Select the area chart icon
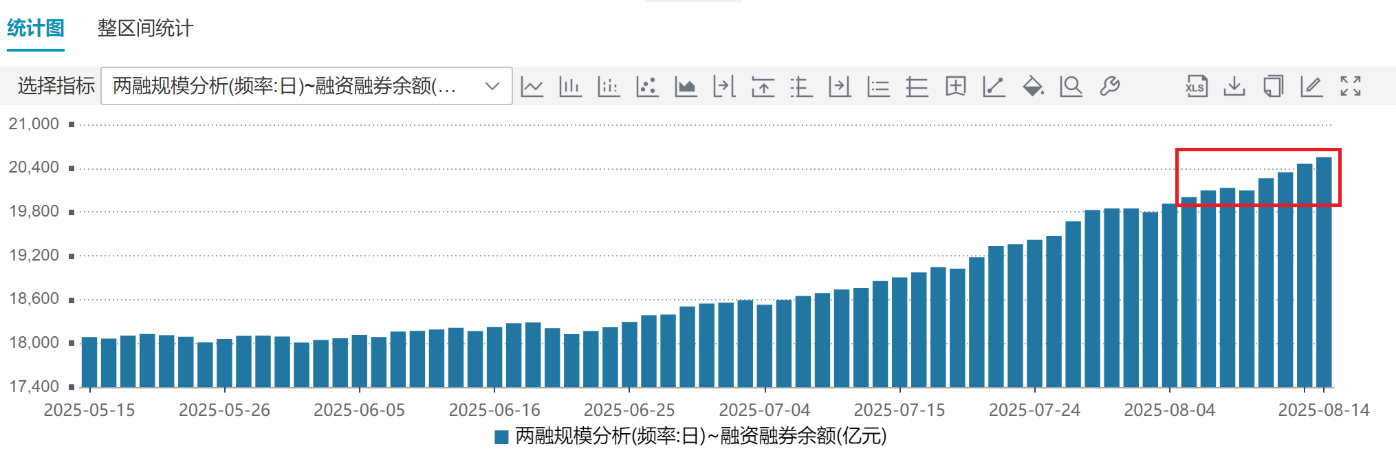Image resolution: width=1396 pixels, height=451 pixels. click(685, 87)
